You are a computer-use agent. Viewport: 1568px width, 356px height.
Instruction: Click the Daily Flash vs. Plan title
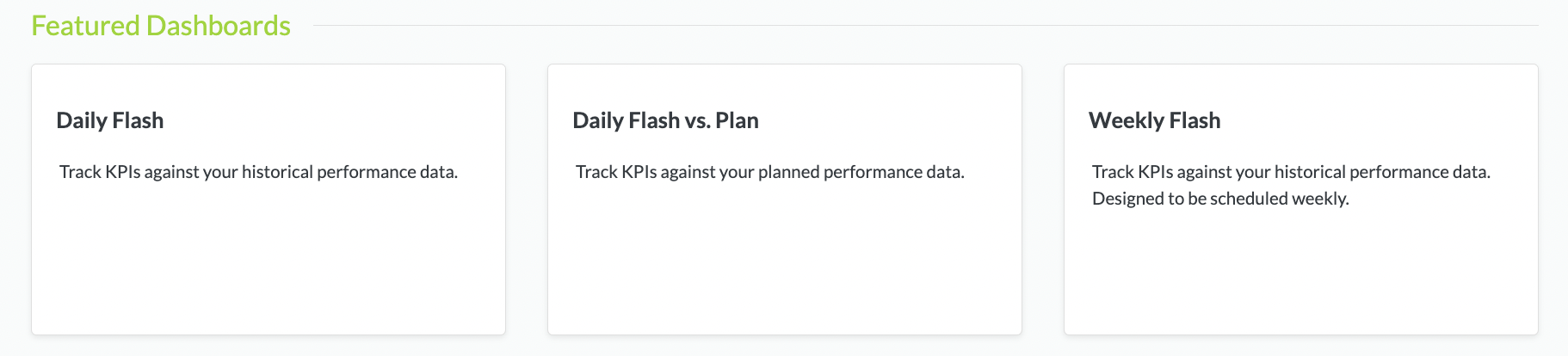[x=665, y=120]
